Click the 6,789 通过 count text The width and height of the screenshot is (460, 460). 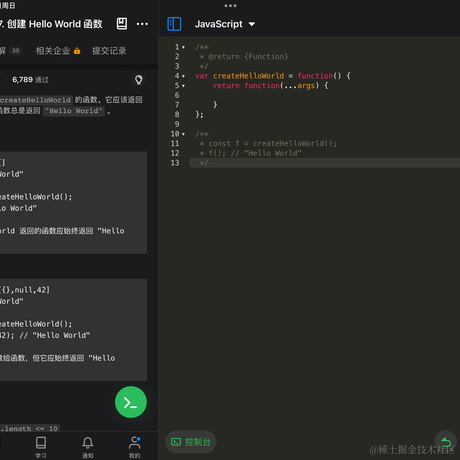click(x=30, y=80)
